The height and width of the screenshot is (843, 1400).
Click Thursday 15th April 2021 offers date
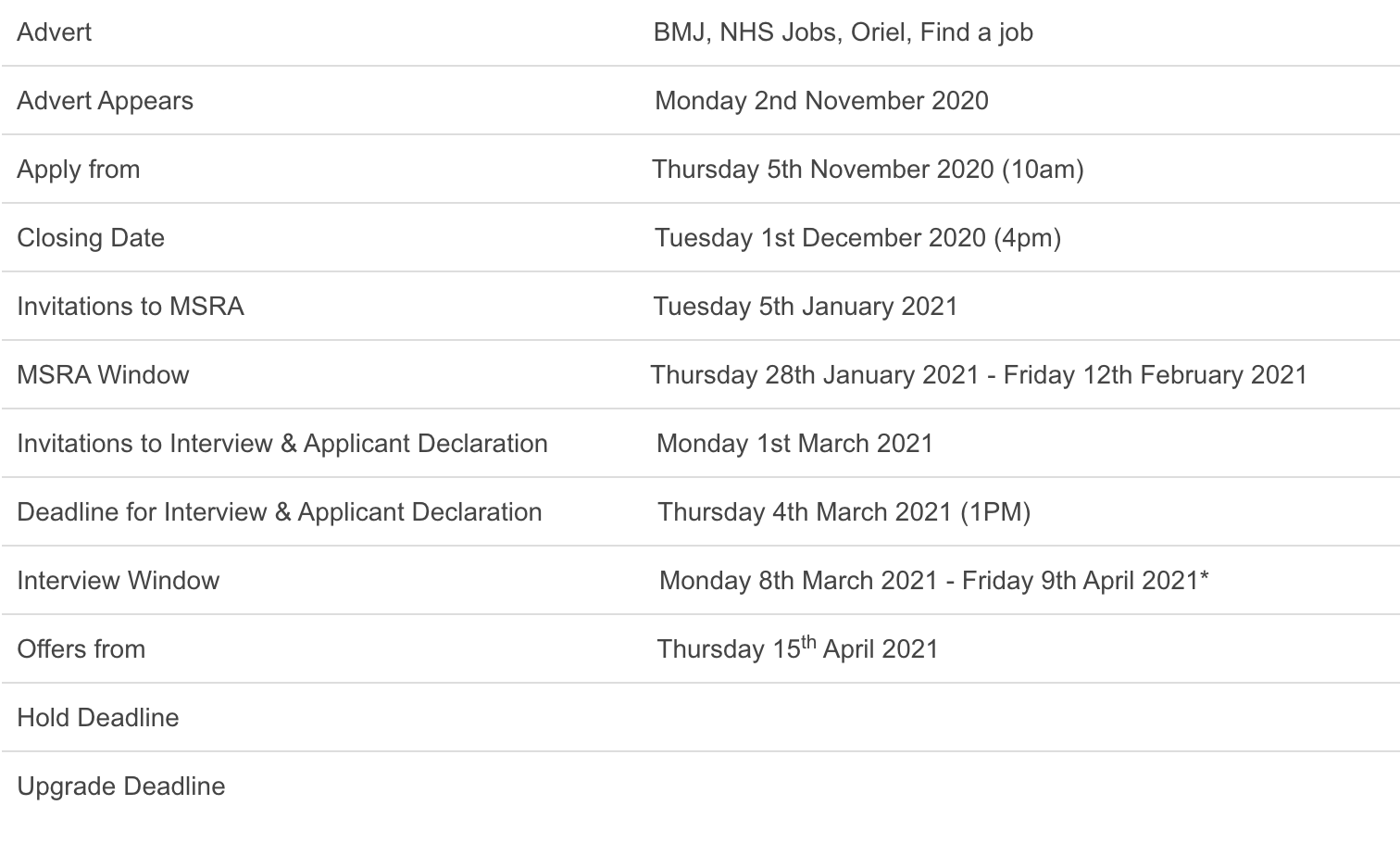pyautogui.click(x=797, y=648)
